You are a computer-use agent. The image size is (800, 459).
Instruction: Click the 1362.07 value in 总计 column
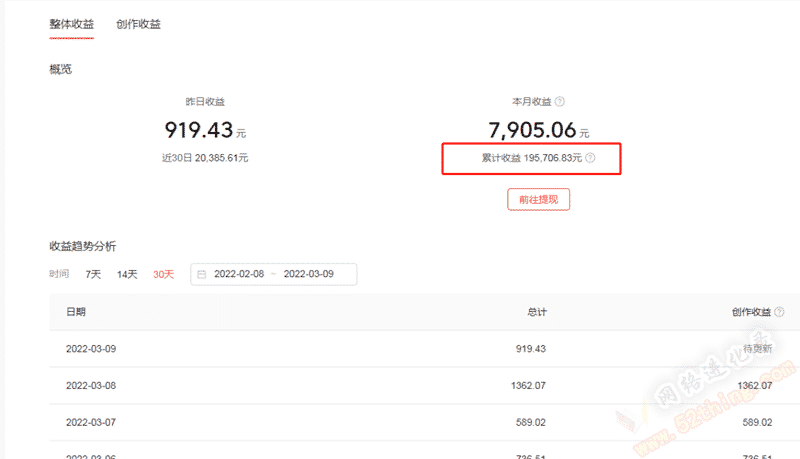[x=528, y=386]
